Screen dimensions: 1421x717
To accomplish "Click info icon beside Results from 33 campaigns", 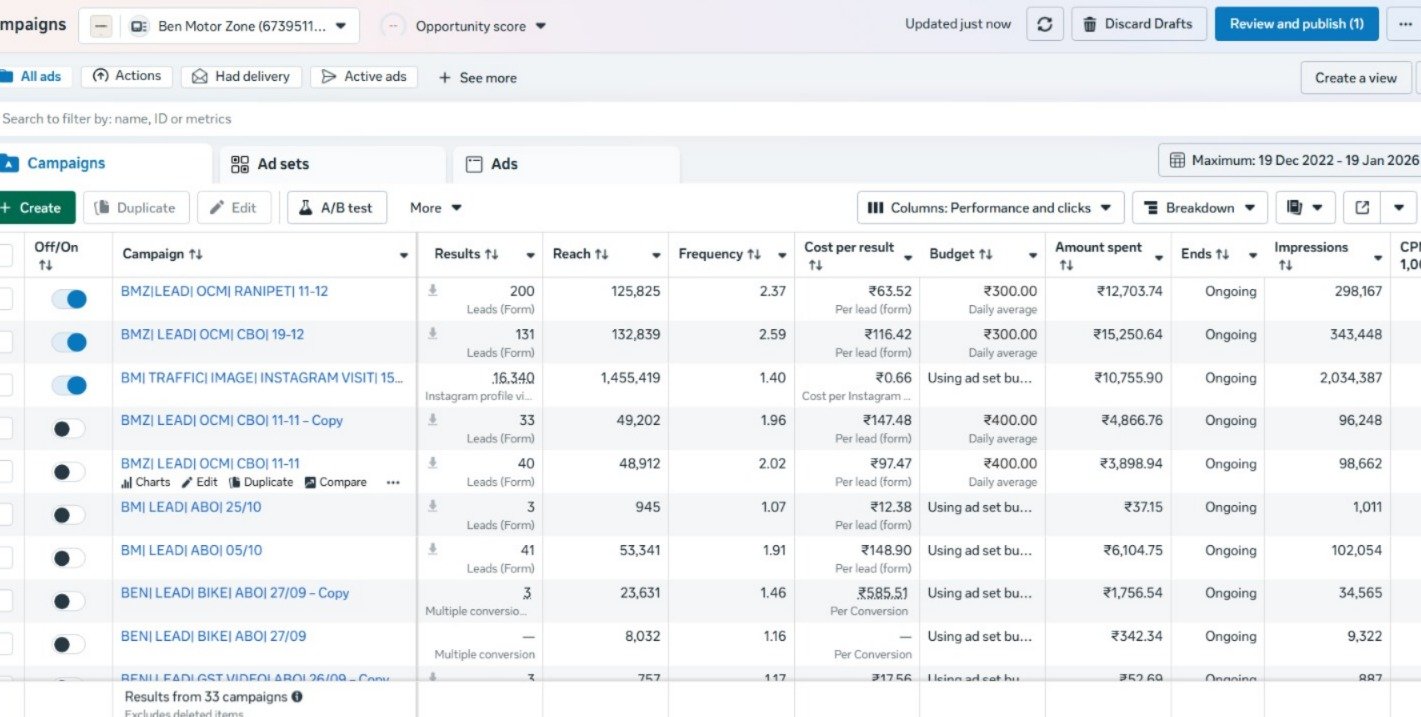I will (297, 697).
